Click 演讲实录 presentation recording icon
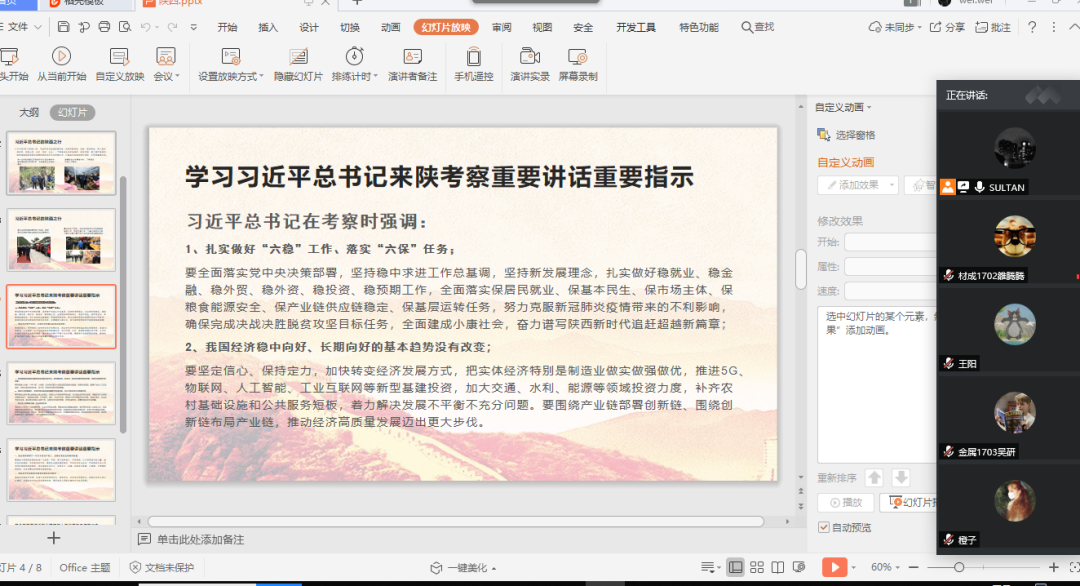This screenshot has width=1080, height=586. pos(530,57)
